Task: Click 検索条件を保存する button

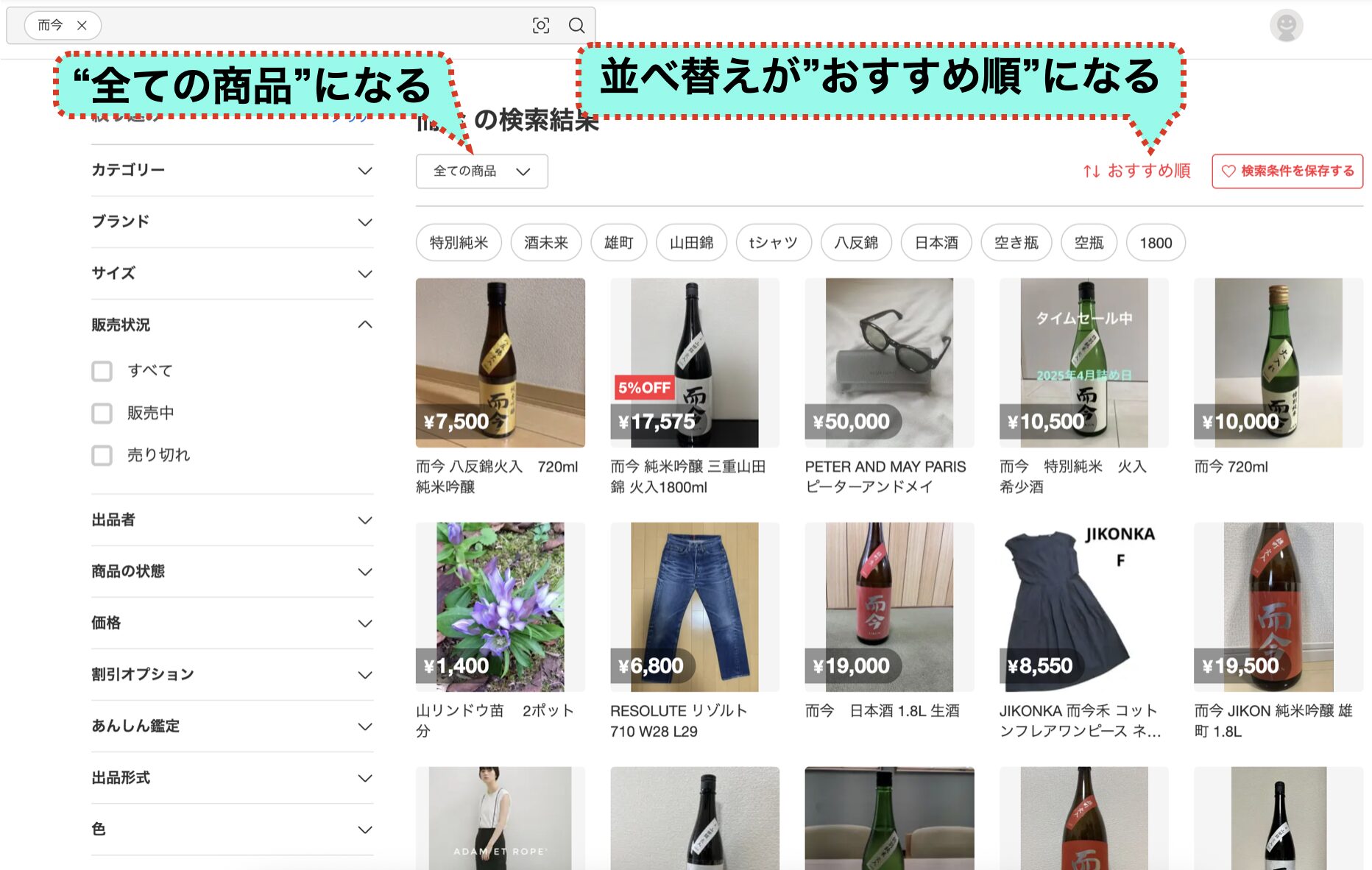Action: 1287,171
